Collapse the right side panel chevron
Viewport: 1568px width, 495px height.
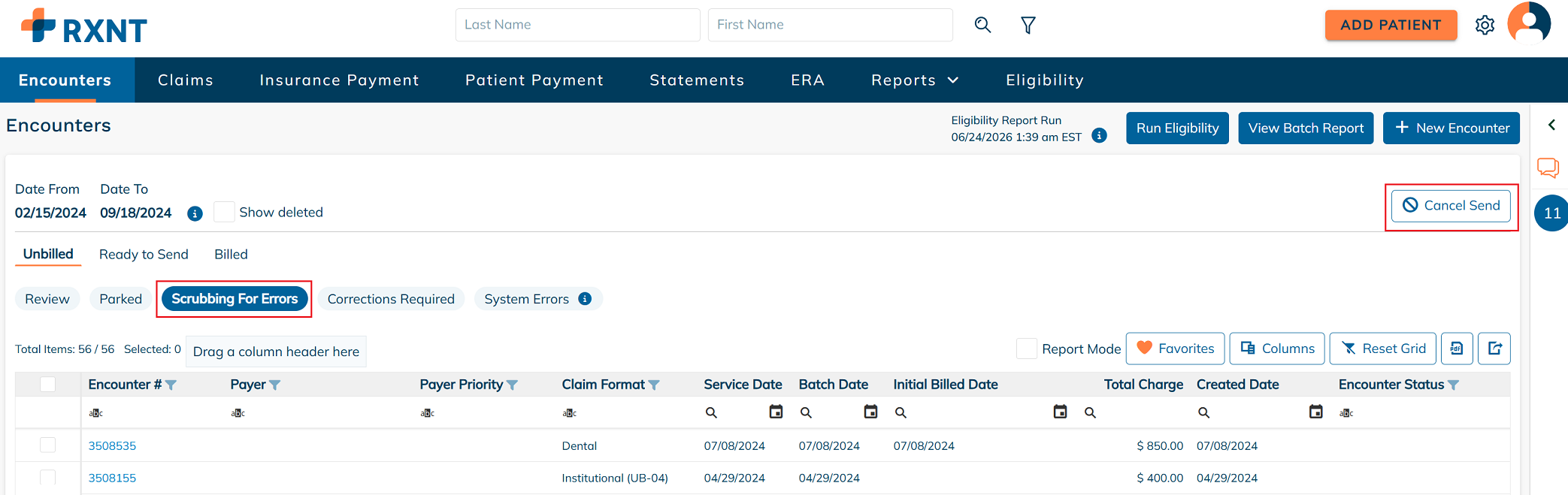1551,125
